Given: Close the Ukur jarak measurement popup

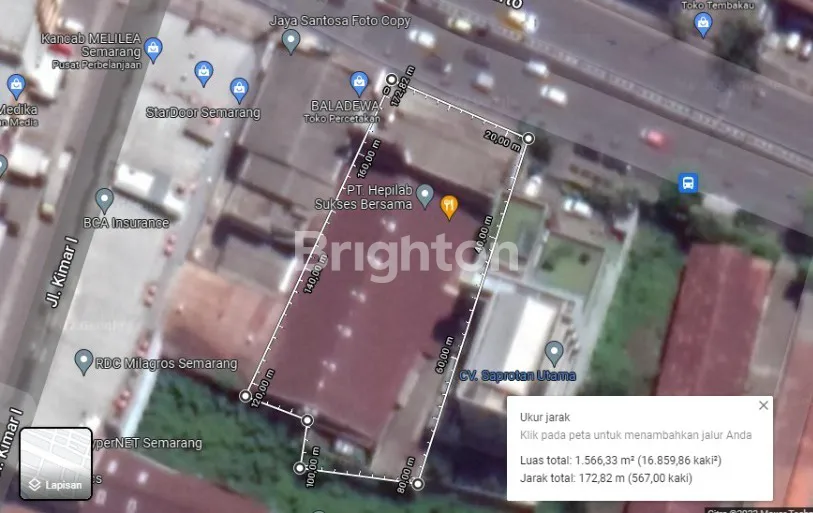Looking at the screenshot, I should click(764, 405).
